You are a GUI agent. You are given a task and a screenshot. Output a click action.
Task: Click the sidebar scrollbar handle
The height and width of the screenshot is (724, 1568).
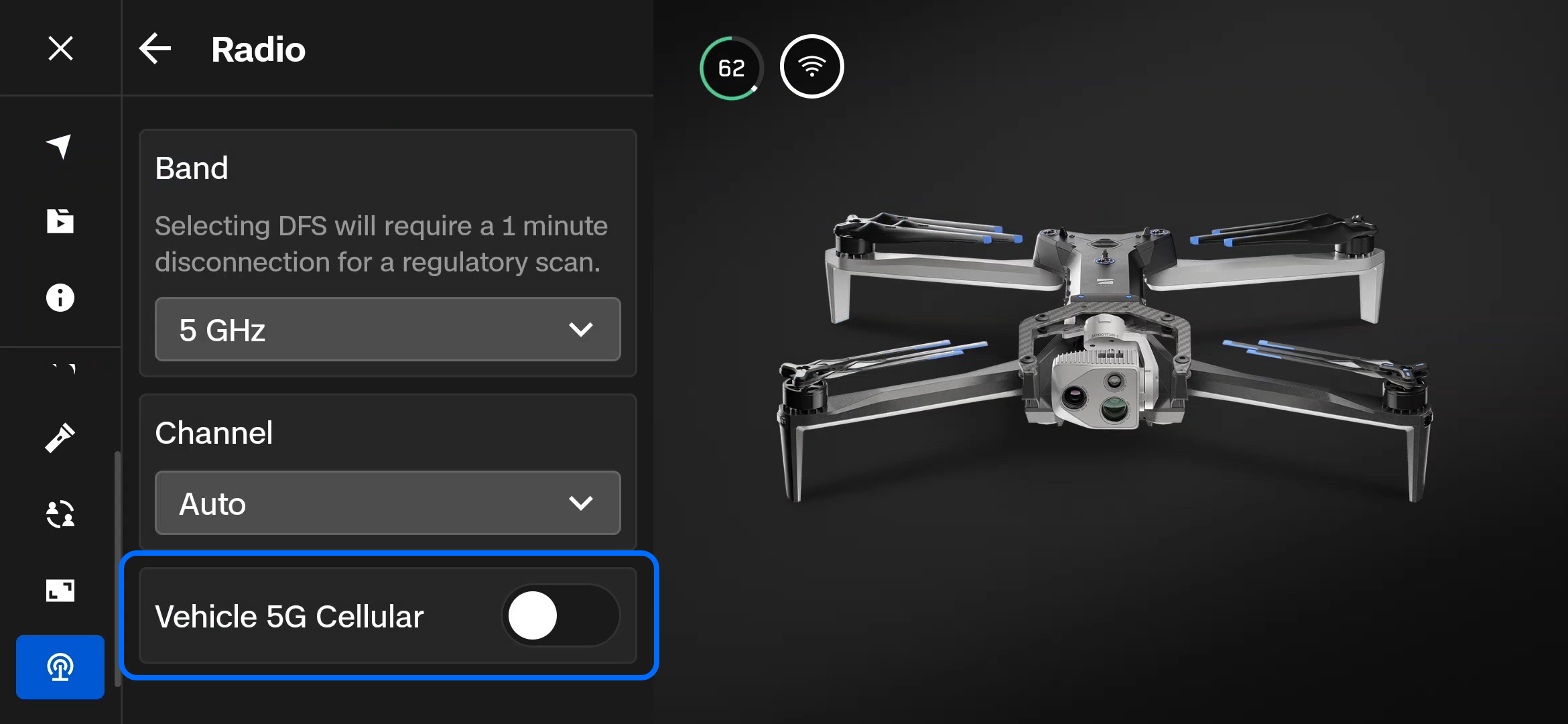click(118, 568)
